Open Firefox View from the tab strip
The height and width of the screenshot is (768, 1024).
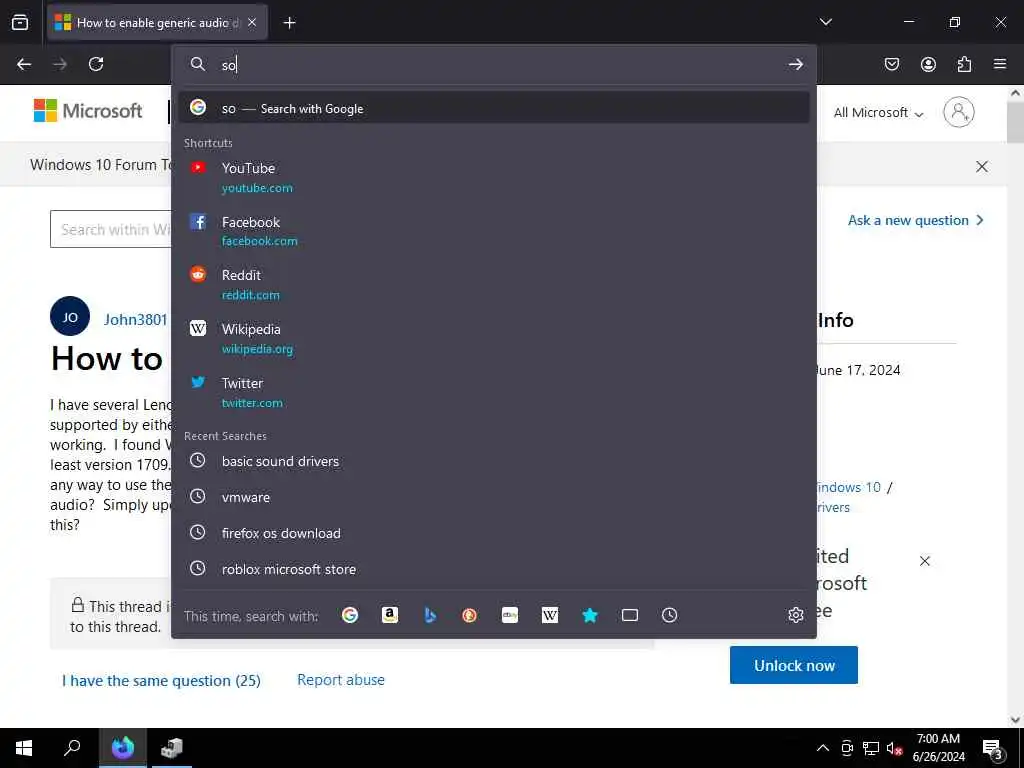click(20, 22)
